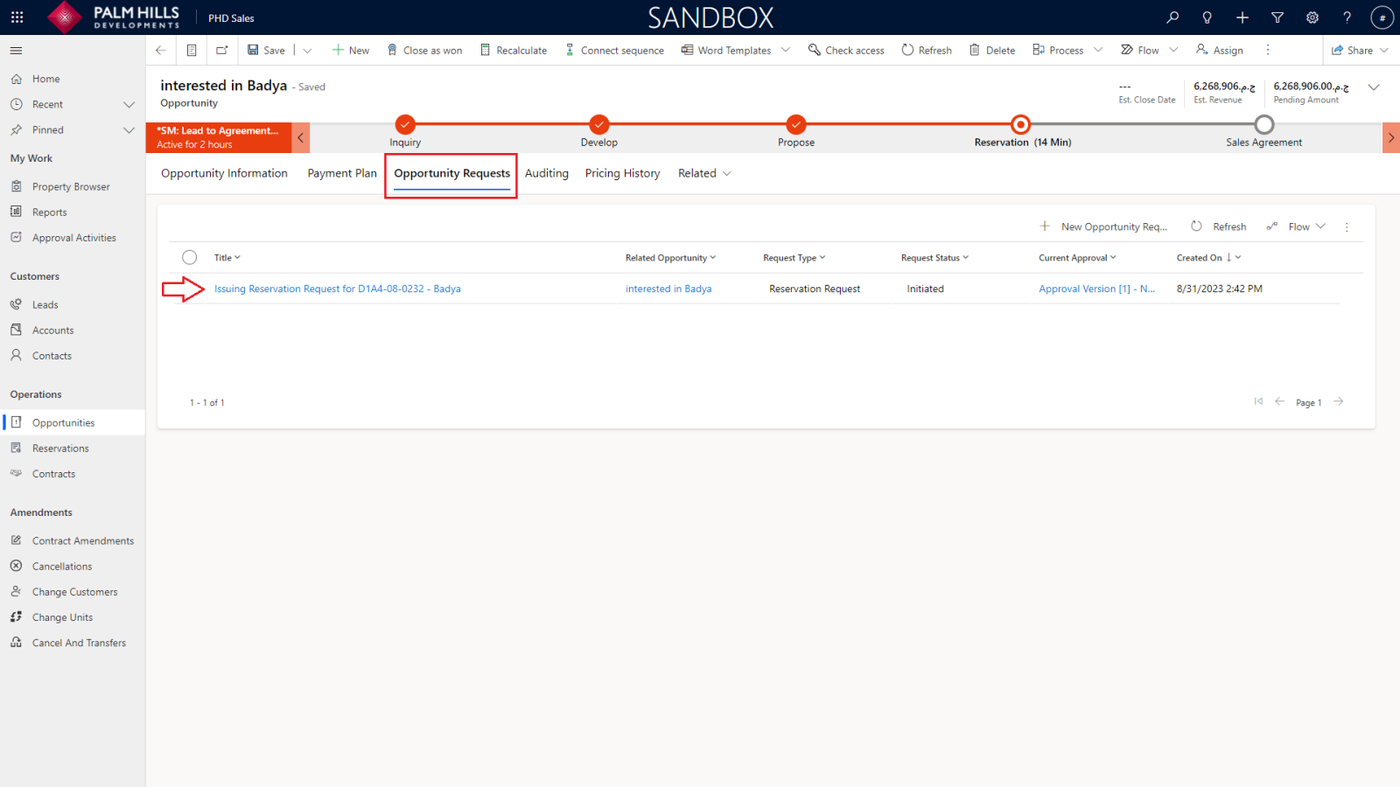Expand Pinned in sidebar
Screen dimensions: 1400x787
pos(129,130)
